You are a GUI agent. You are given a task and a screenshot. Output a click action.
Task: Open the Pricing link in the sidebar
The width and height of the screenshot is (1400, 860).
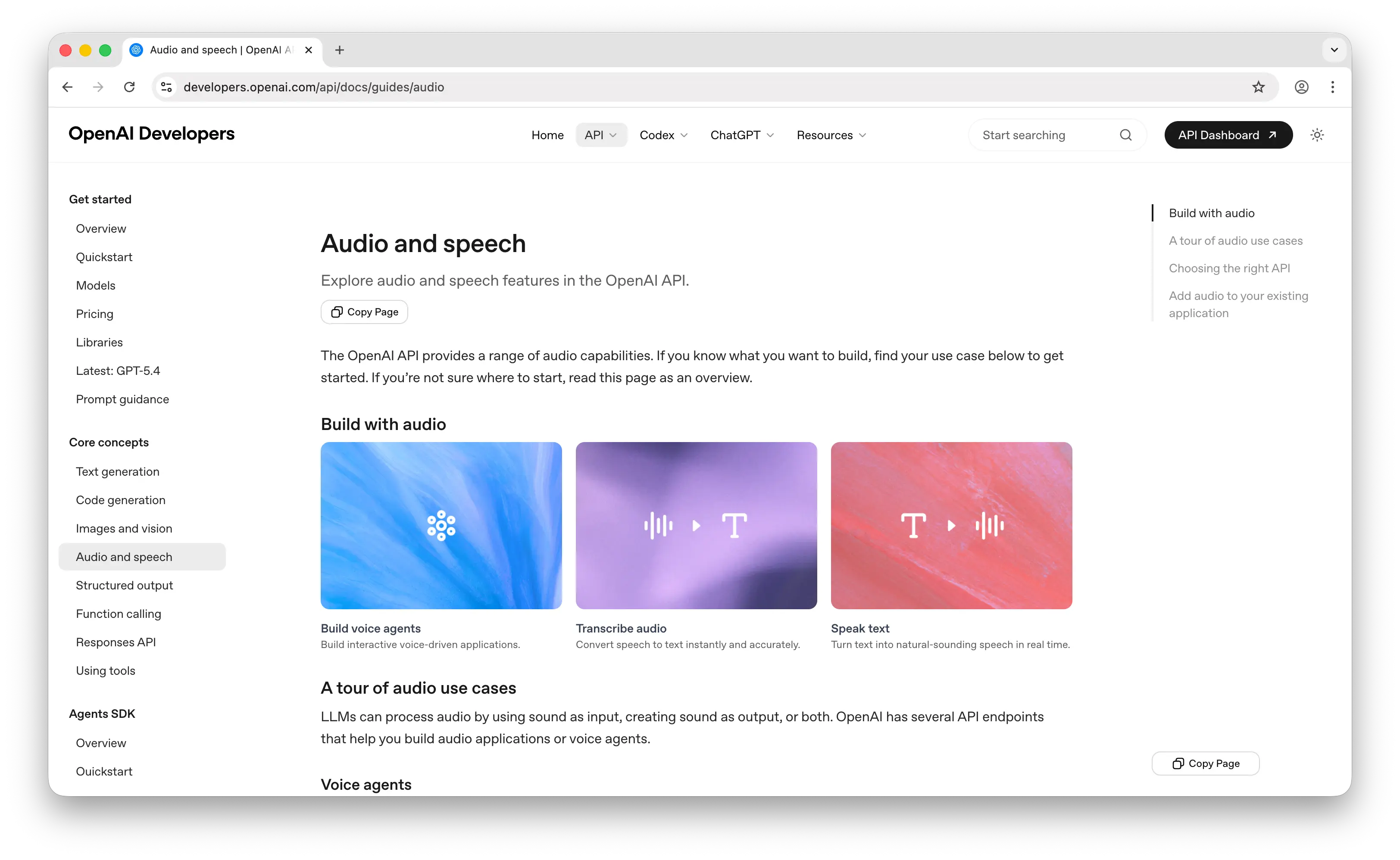pos(94,313)
